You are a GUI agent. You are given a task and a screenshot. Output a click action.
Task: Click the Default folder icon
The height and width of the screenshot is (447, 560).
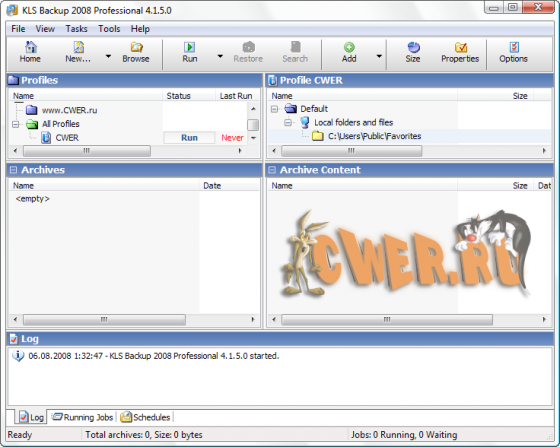click(290, 109)
